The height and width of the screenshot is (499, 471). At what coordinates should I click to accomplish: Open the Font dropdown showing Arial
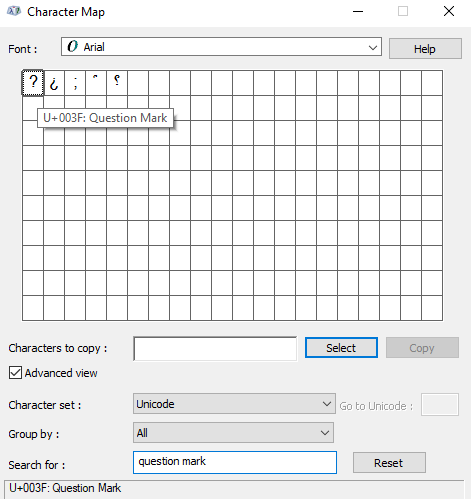[x=221, y=47]
